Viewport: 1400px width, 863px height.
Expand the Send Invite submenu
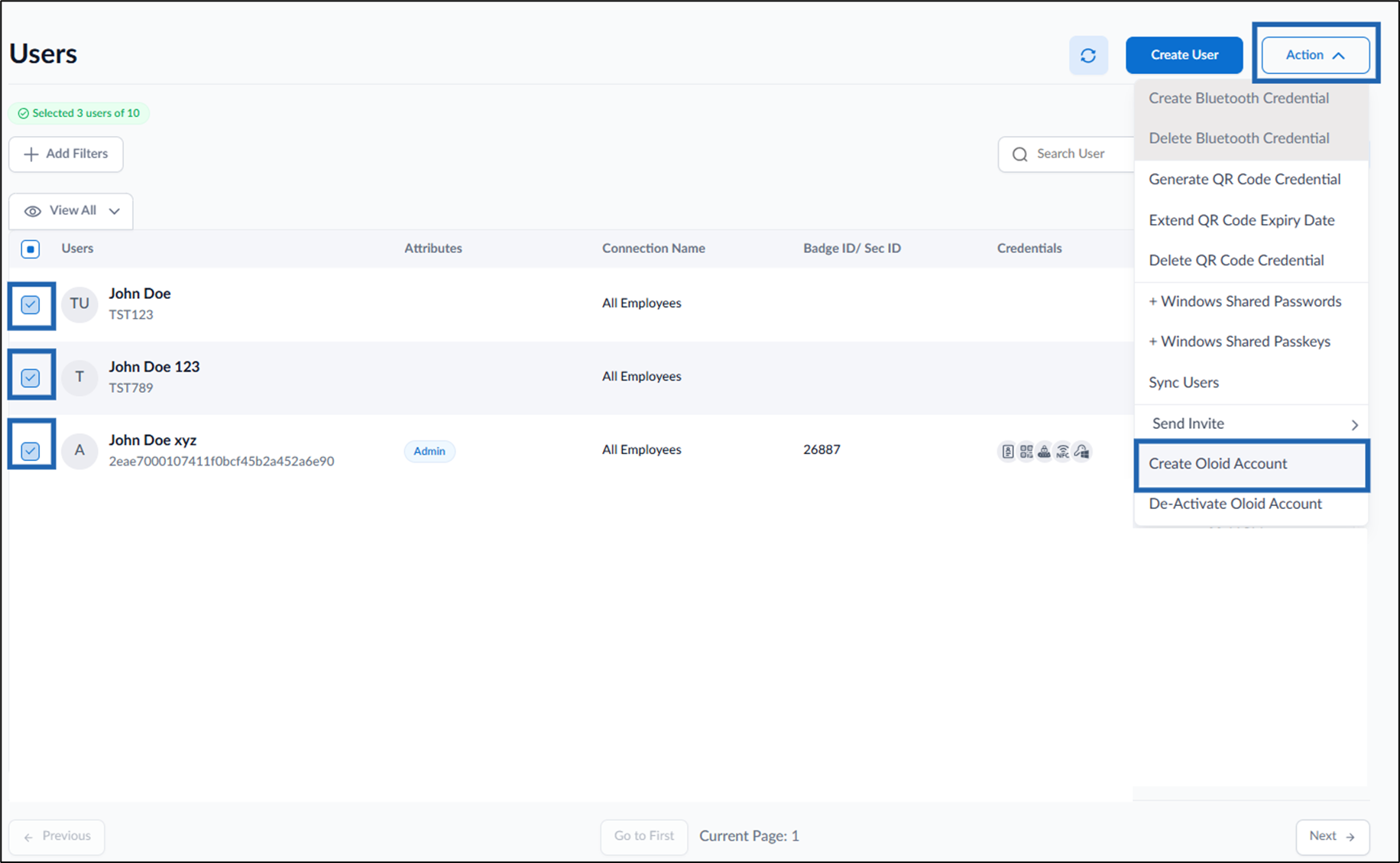[x=1251, y=423]
